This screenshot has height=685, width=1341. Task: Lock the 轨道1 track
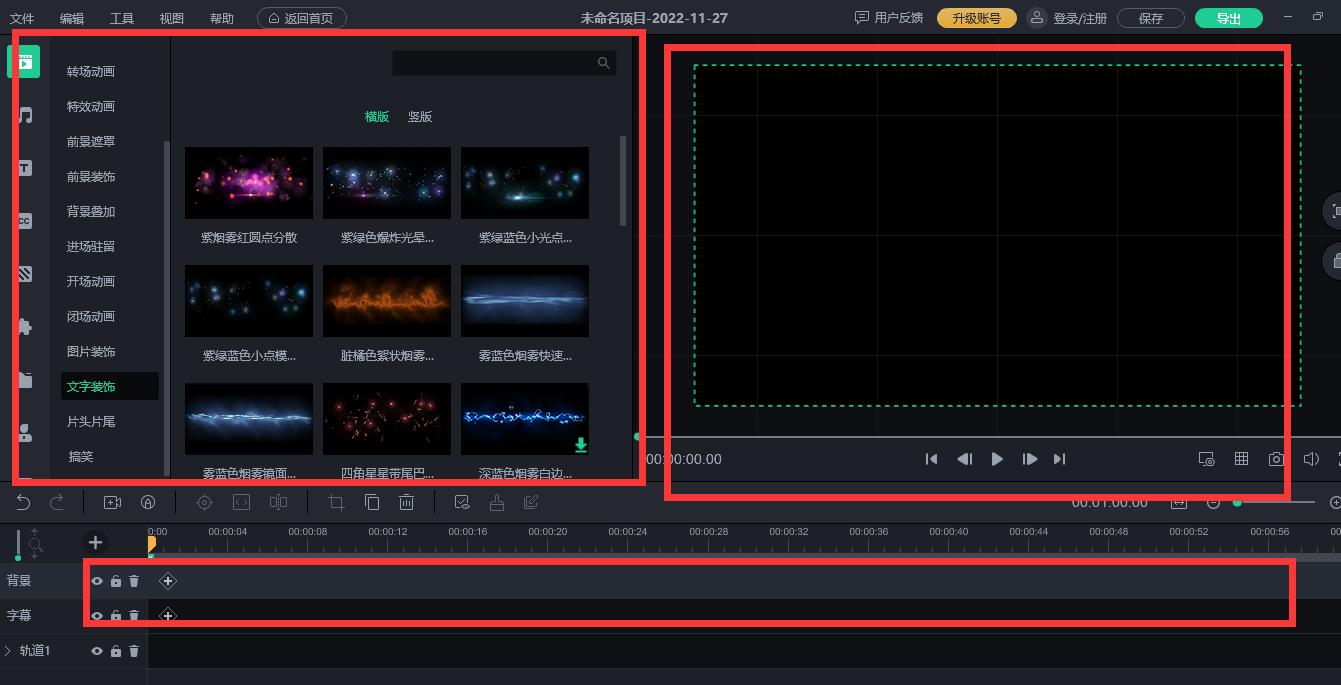116,650
